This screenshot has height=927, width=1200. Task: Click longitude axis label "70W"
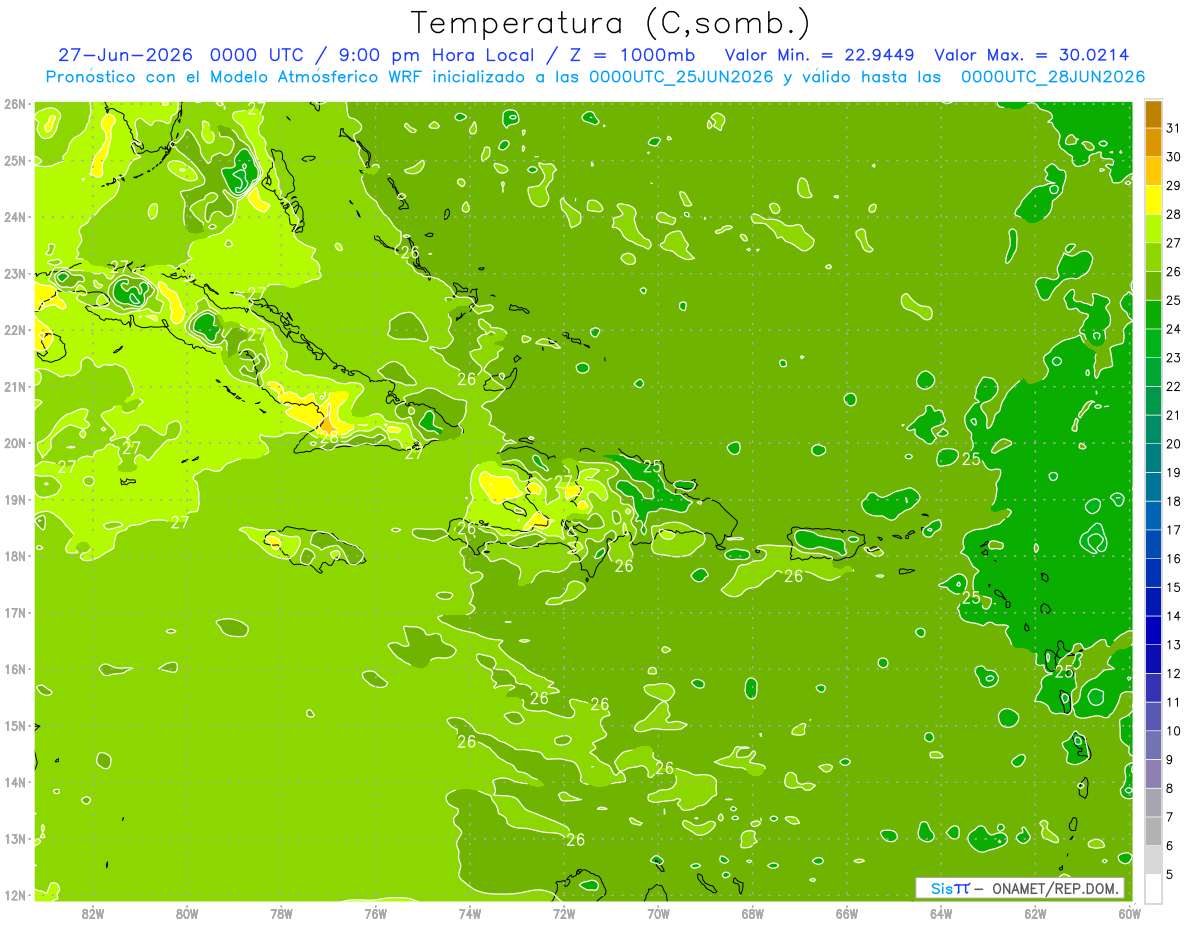(x=658, y=913)
